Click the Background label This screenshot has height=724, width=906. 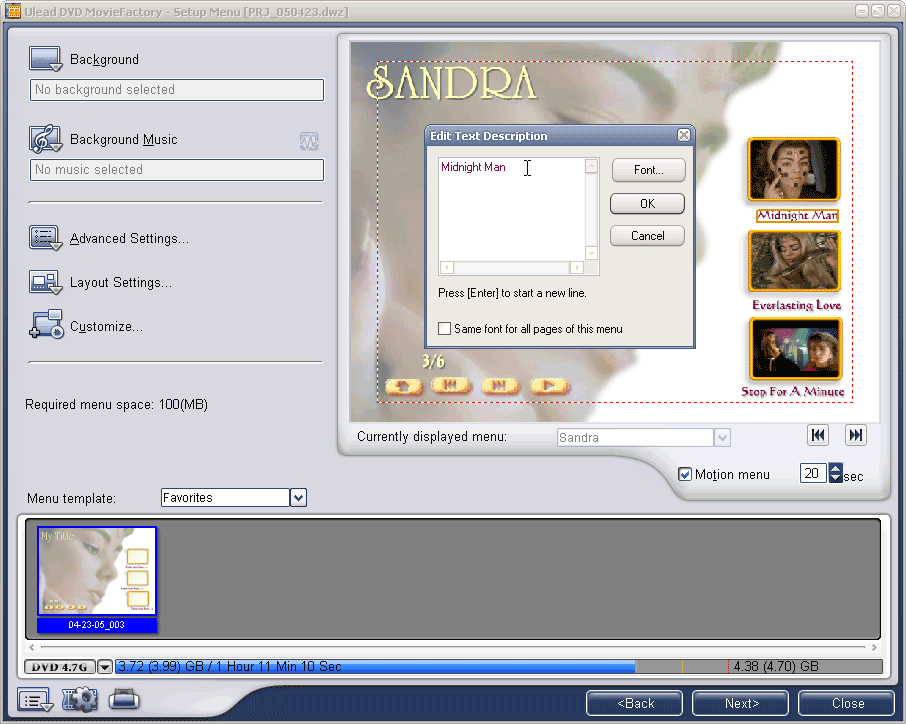(104, 60)
